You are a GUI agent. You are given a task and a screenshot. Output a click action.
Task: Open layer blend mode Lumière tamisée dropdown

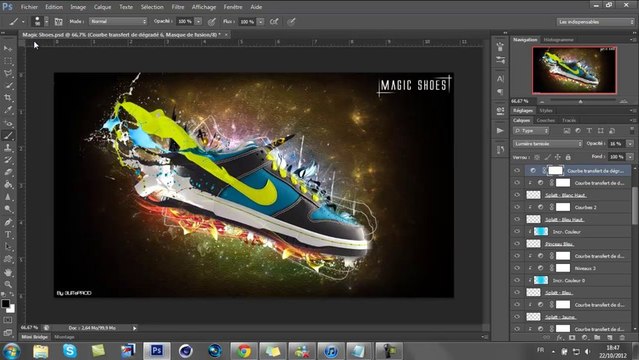click(x=548, y=144)
